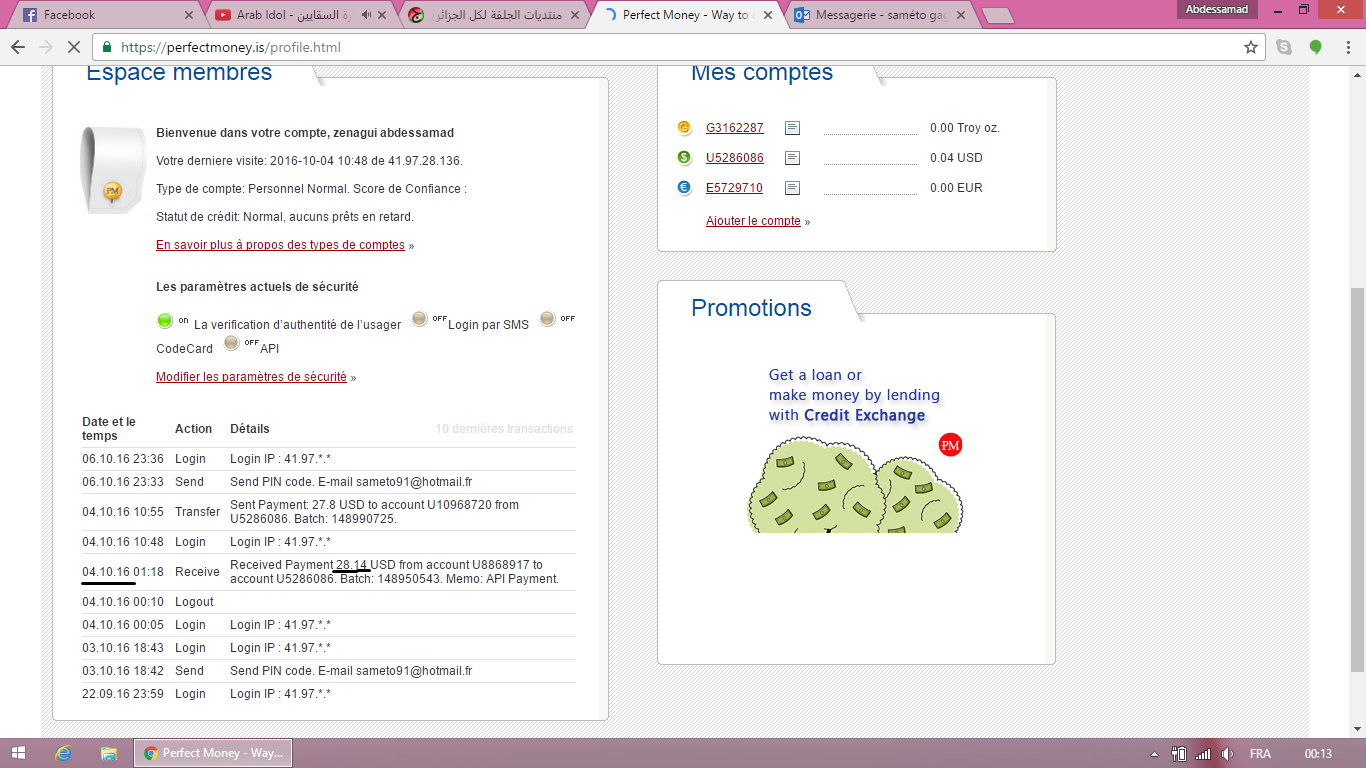The image size is (1366, 768).
Task: Close the Facebook tab
Action: [190, 15]
